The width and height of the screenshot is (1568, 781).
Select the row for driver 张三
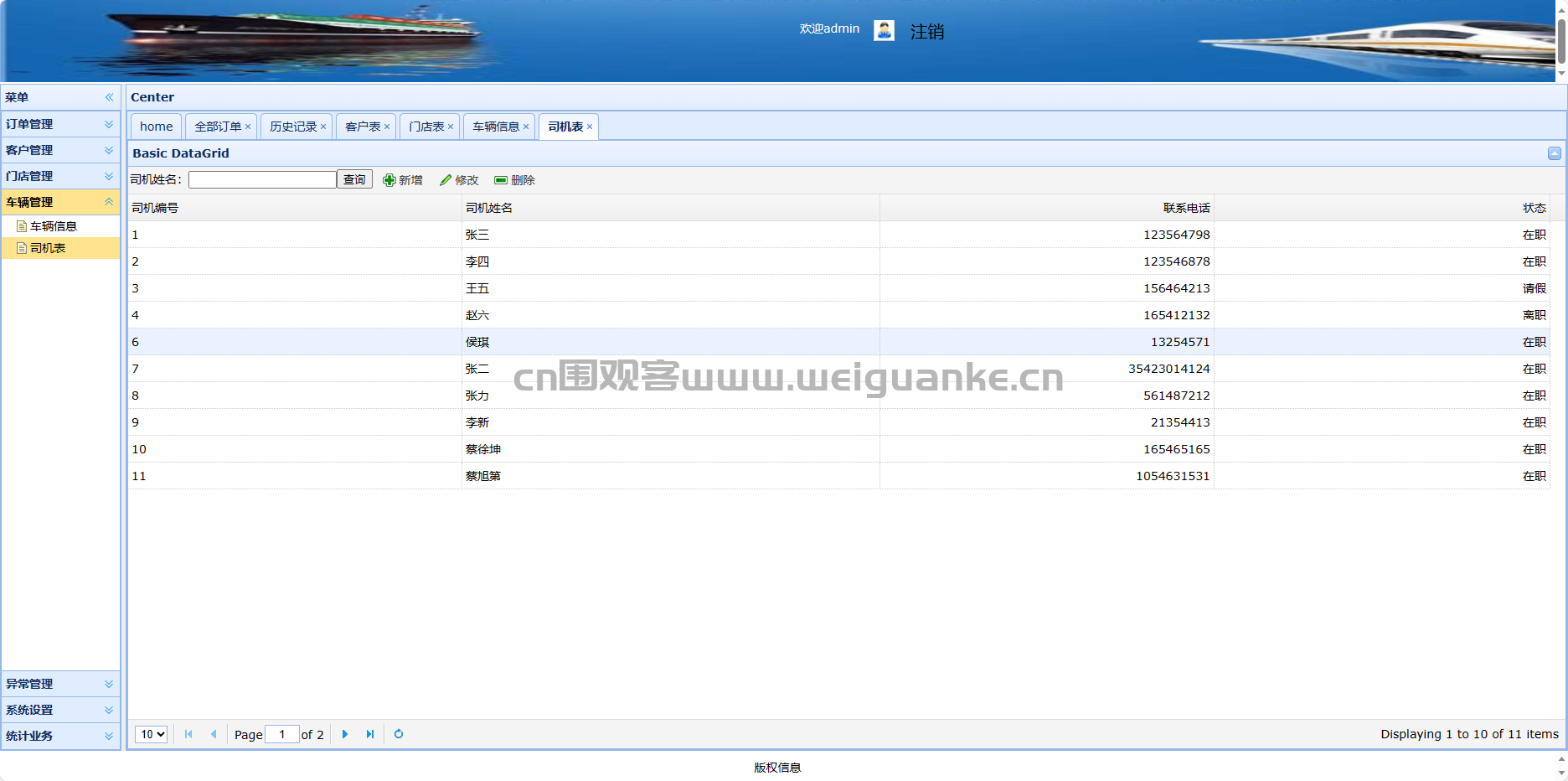click(838, 235)
